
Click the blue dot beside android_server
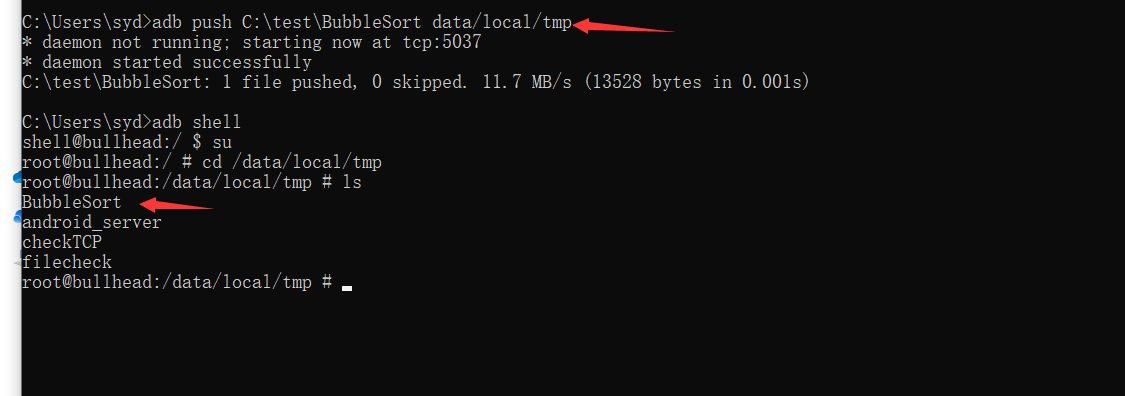coord(17,217)
